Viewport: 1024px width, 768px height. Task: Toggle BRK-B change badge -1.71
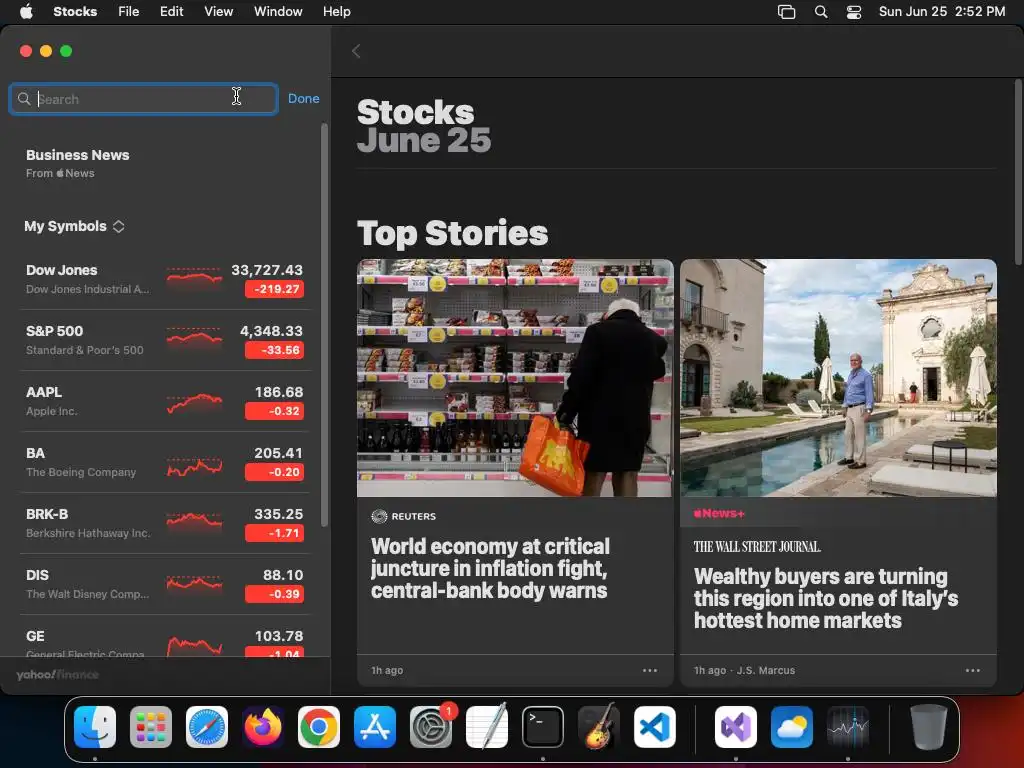[274, 534]
